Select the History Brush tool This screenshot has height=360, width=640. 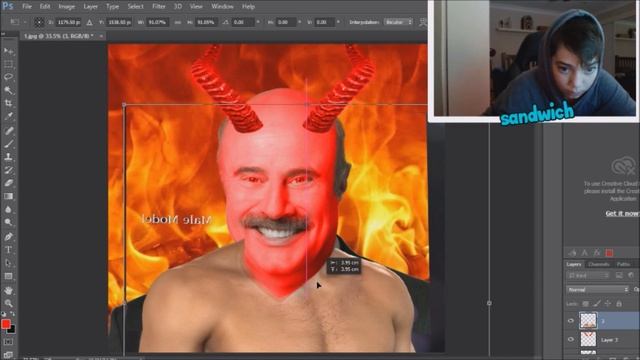(x=8, y=170)
